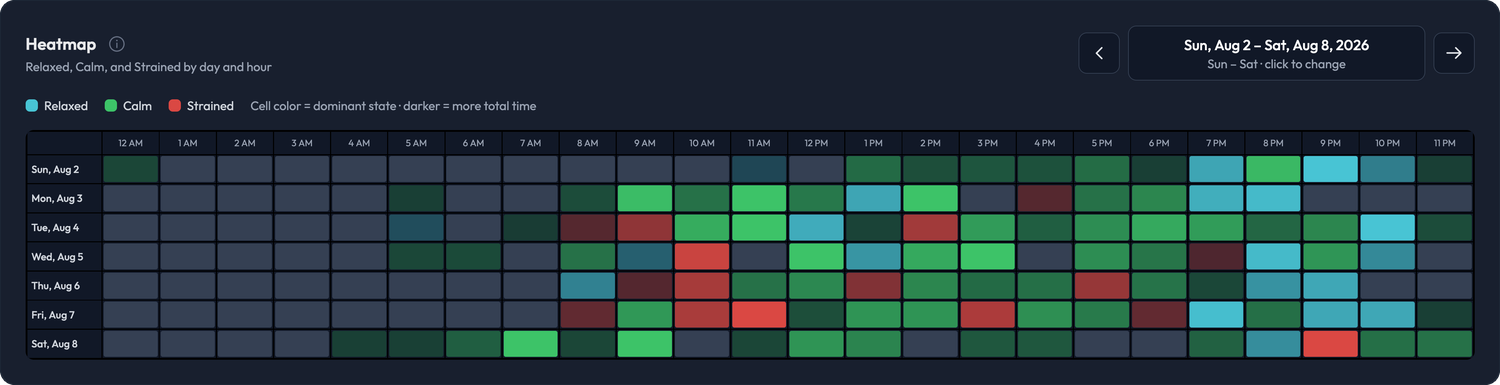Click the info icon beside Heatmap title
This screenshot has height=385, width=1500.
[117, 44]
